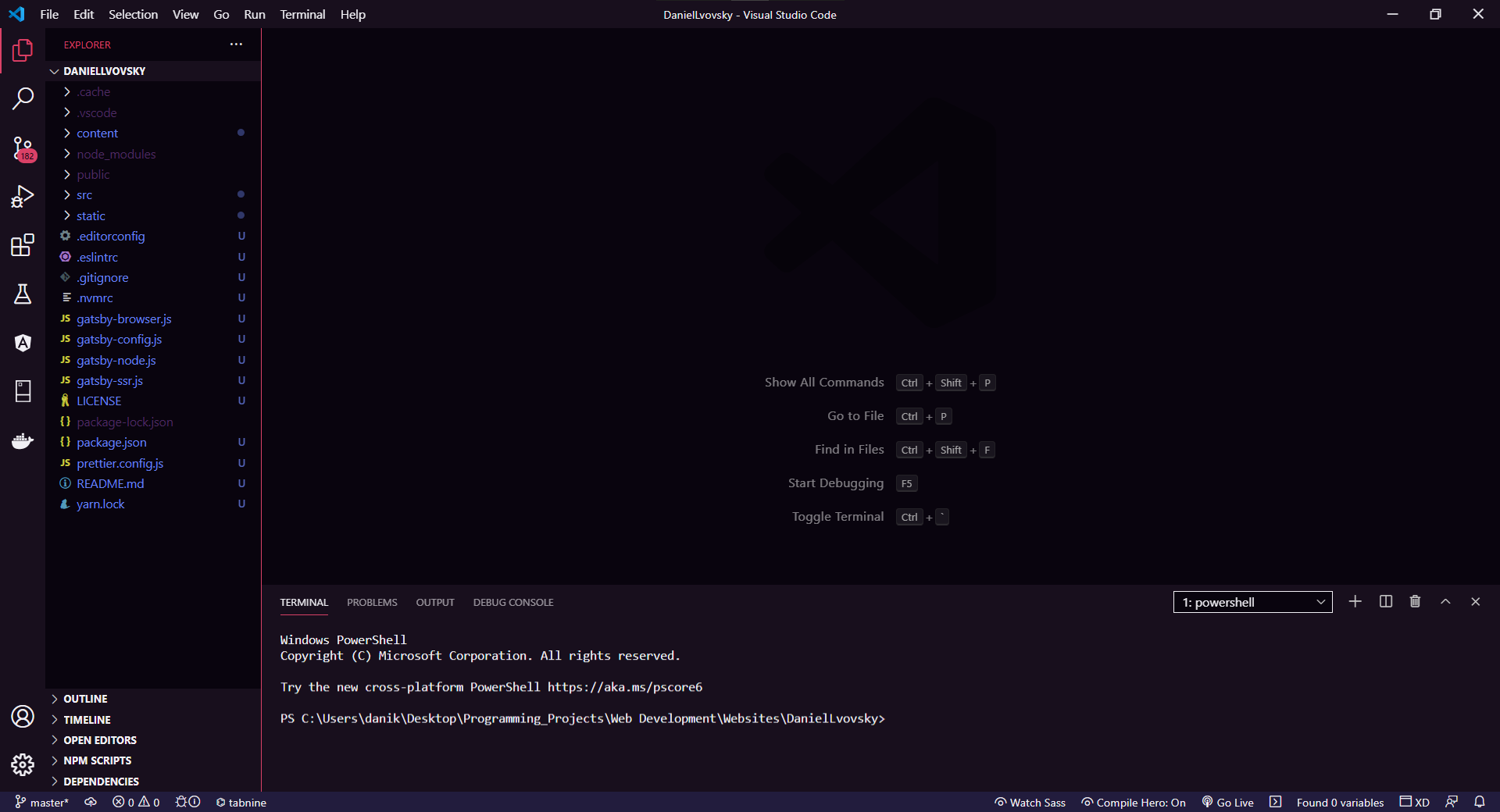The width and height of the screenshot is (1500, 812).
Task: Open gatsby-node.js file
Action: [x=152, y=360]
